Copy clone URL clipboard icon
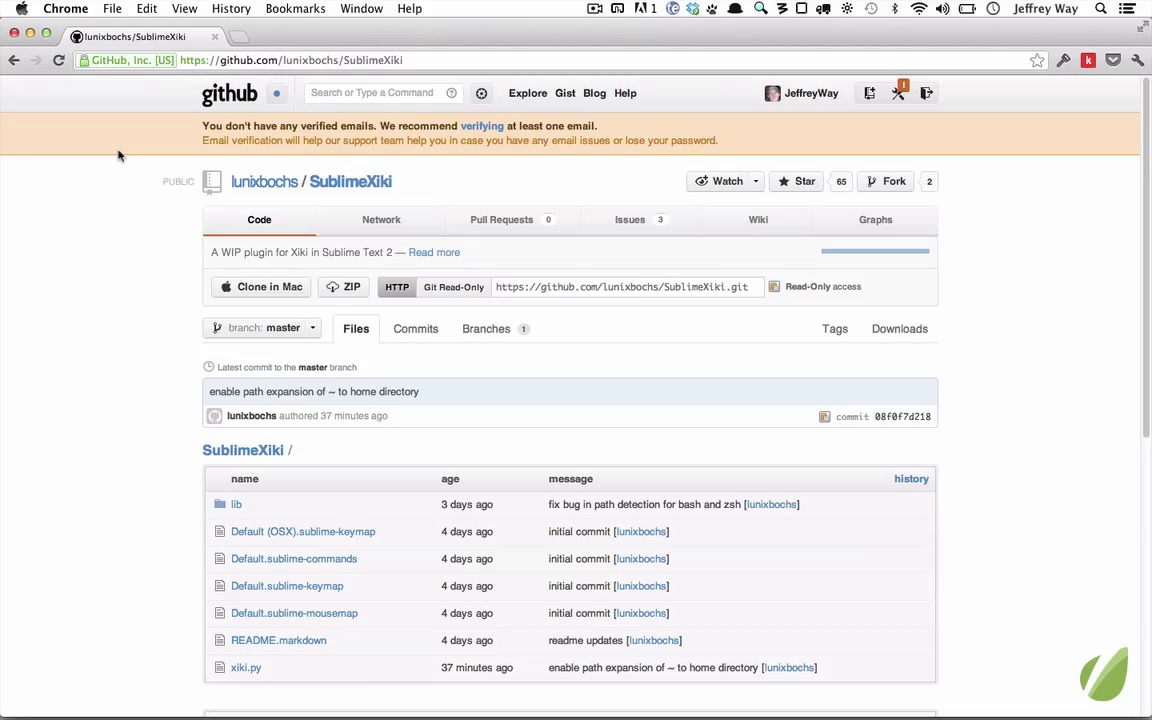 coord(774,287)
